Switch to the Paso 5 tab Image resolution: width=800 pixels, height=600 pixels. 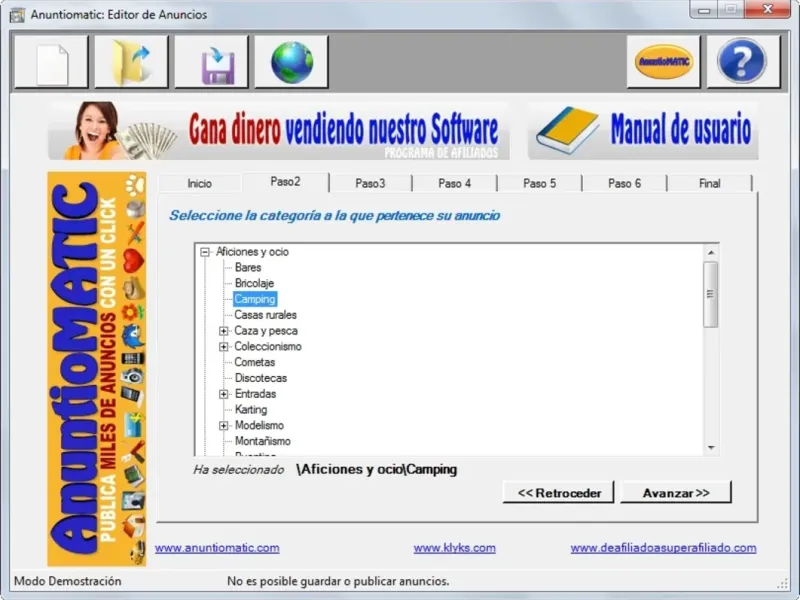[539, 184]
